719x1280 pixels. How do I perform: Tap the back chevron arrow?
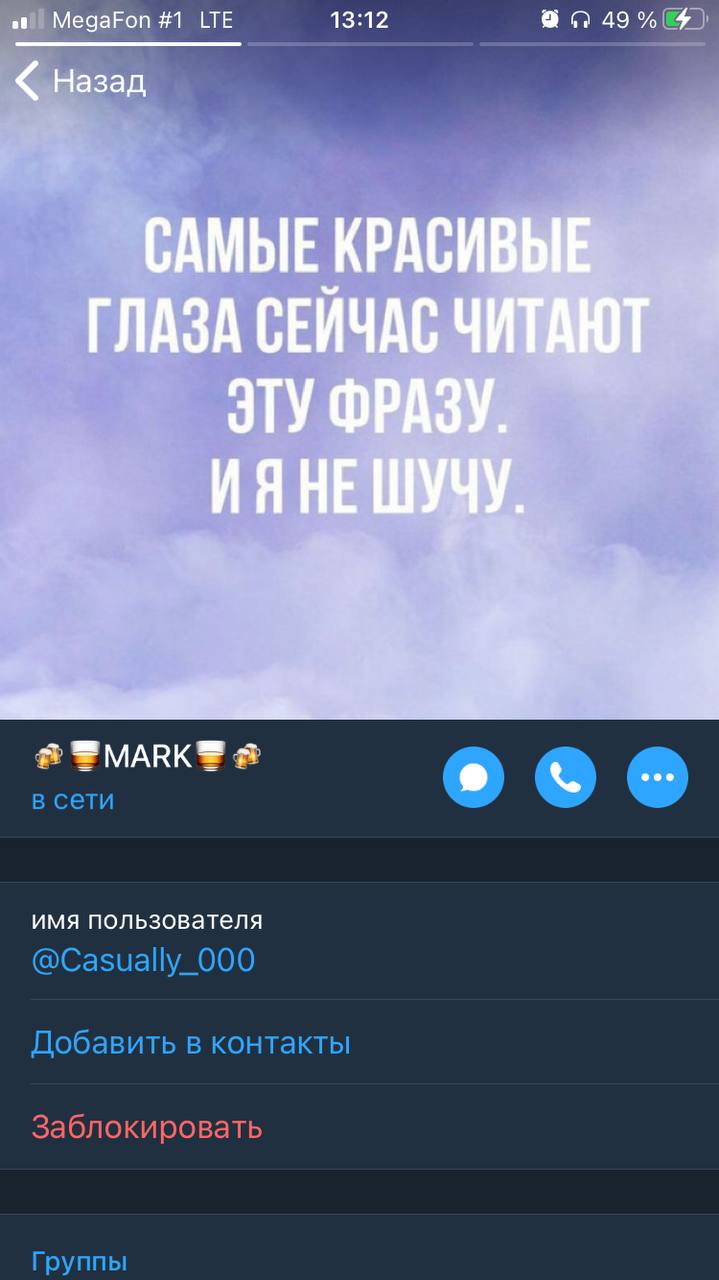point(27,81)
